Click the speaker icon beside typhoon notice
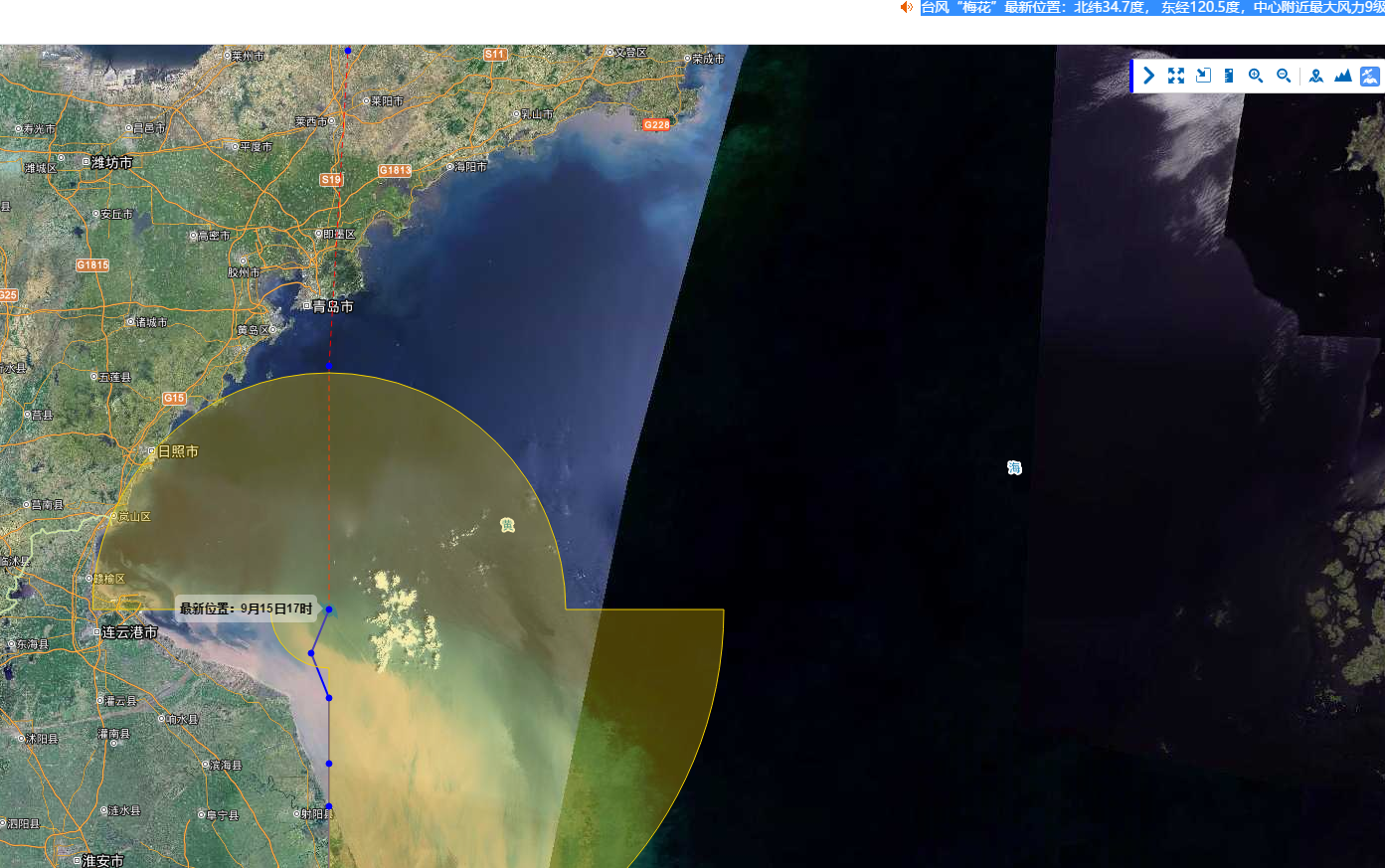Image resolution: width=1385 pixels, height=868 pixels. (906, 8)
